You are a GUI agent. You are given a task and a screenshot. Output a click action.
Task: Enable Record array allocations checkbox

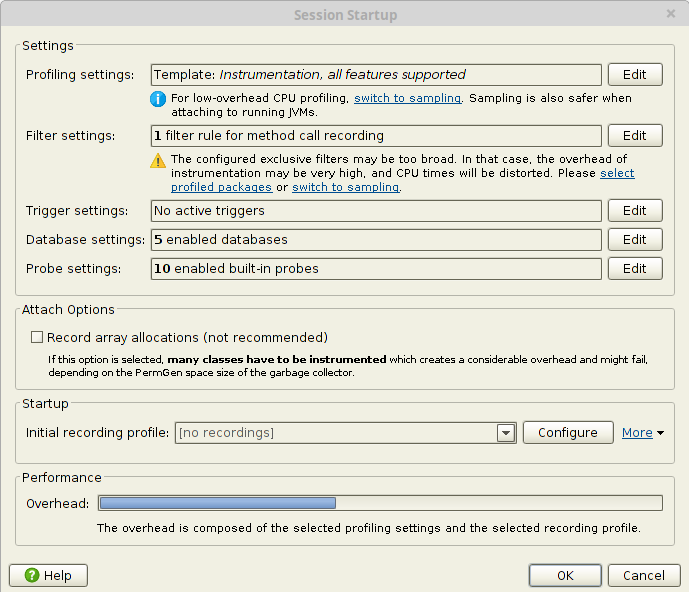[x=37, y=337]
